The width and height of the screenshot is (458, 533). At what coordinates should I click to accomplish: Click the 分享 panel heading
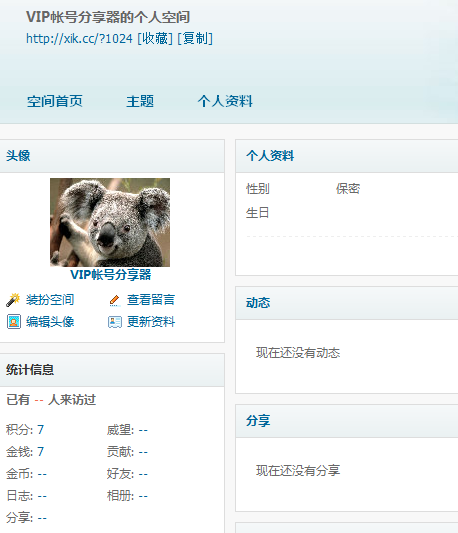(x=258, y=421)
